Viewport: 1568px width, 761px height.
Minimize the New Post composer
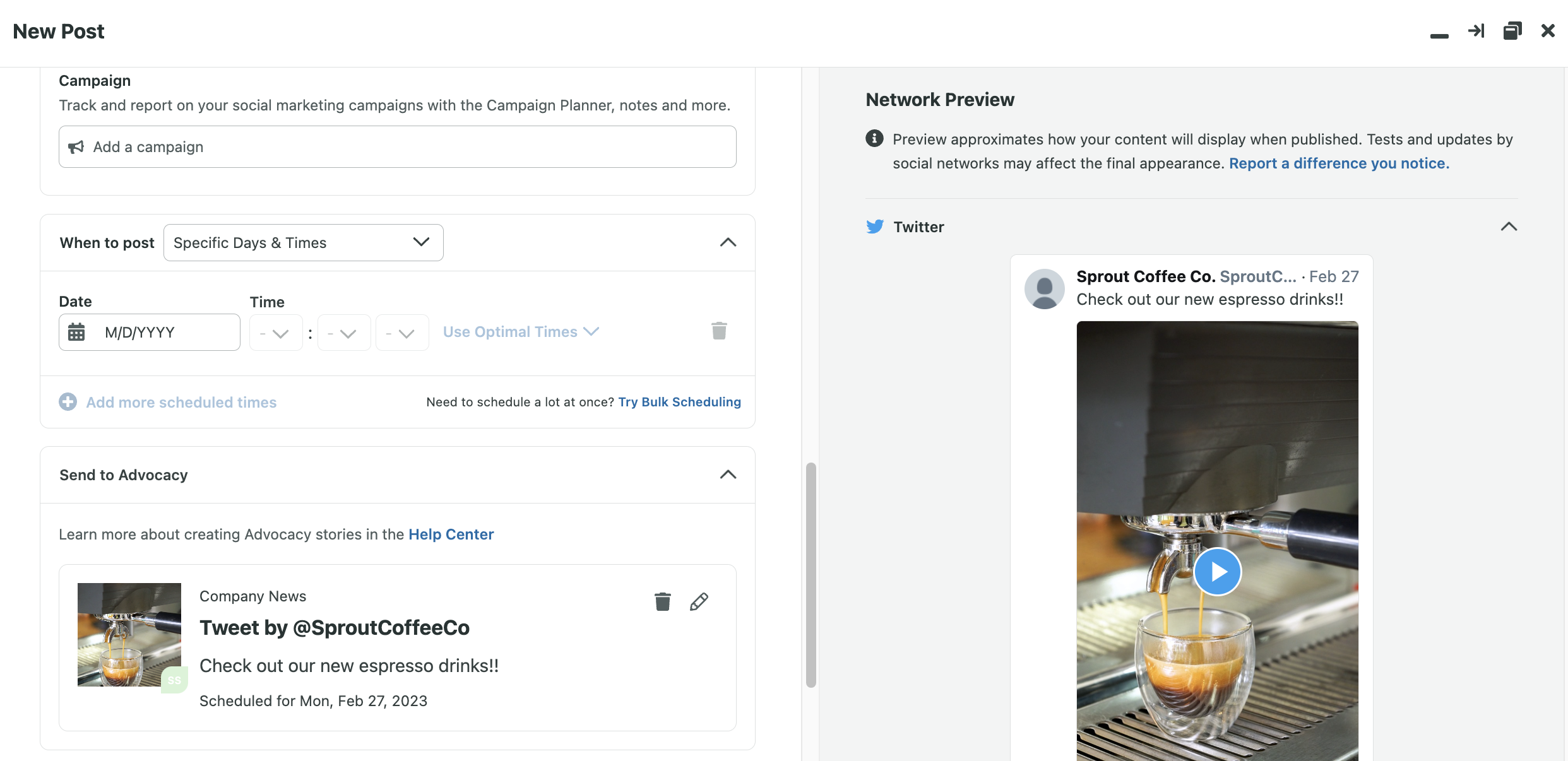1439,35
